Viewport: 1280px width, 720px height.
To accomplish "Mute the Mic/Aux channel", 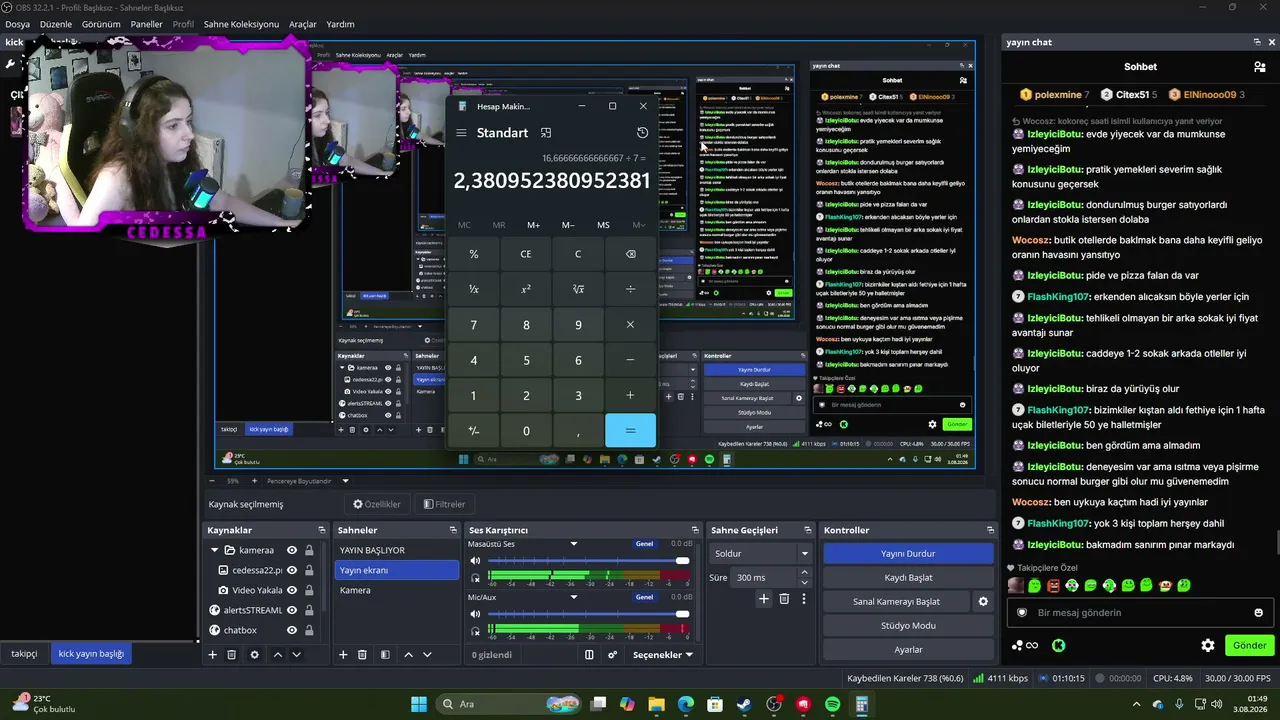I will pyautogui.click(x=475, y=614).
